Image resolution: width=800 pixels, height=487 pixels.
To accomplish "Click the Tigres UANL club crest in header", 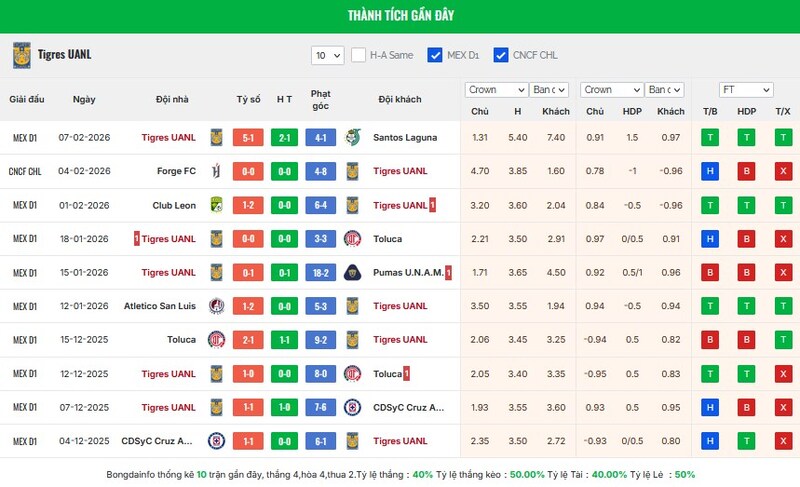I will click(21, 55).
